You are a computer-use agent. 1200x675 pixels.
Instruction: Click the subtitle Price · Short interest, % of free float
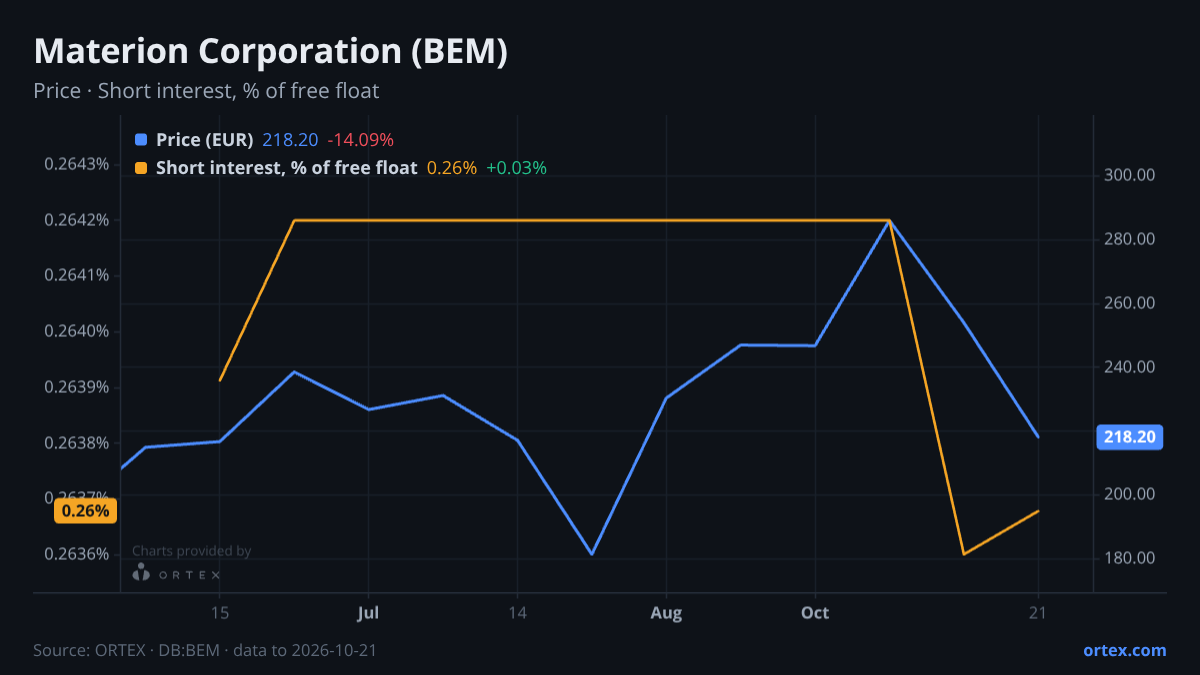(x=206, y=91)
